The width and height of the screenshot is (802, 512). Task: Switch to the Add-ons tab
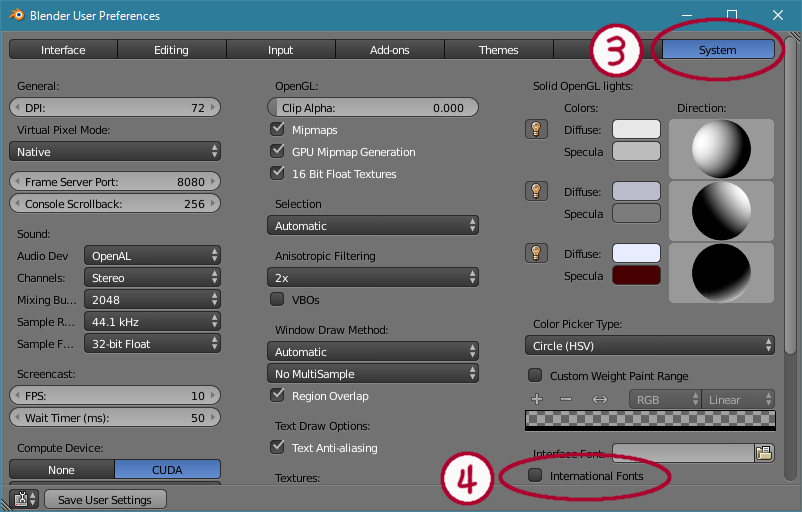pos(389,50)
